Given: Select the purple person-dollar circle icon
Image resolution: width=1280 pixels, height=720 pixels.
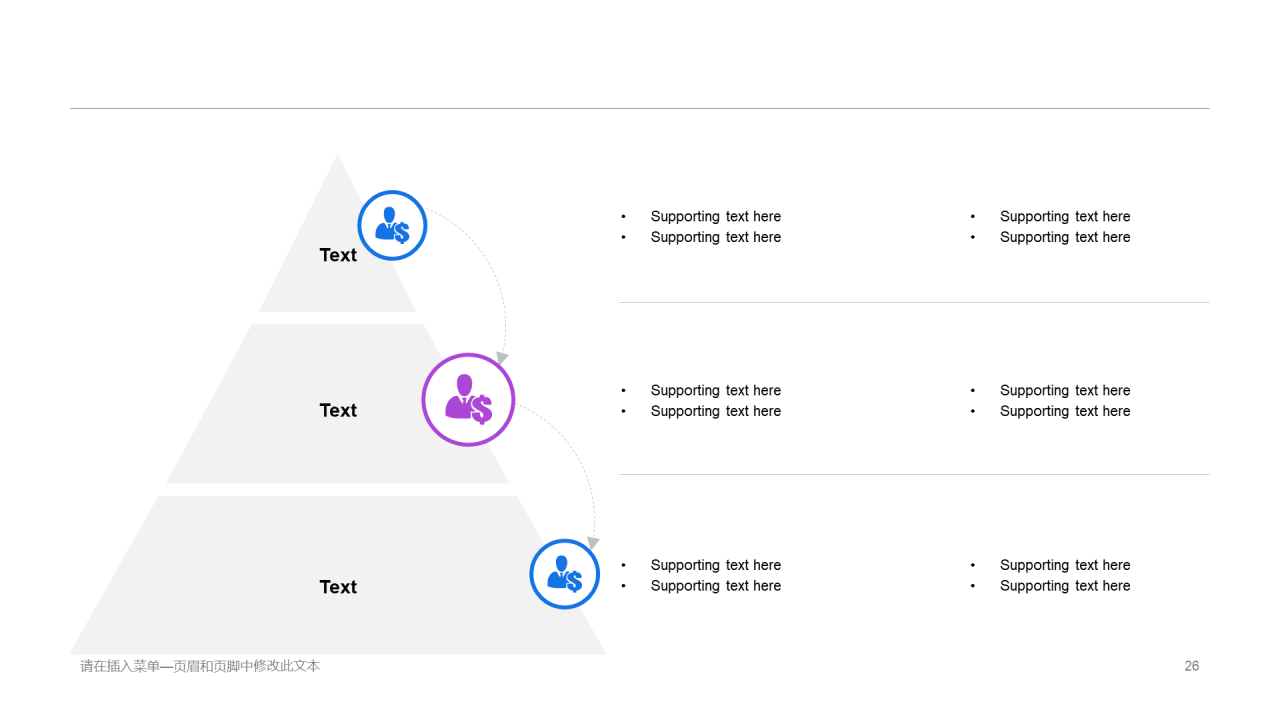Looking at the screenshot, I should click(468, 399).
